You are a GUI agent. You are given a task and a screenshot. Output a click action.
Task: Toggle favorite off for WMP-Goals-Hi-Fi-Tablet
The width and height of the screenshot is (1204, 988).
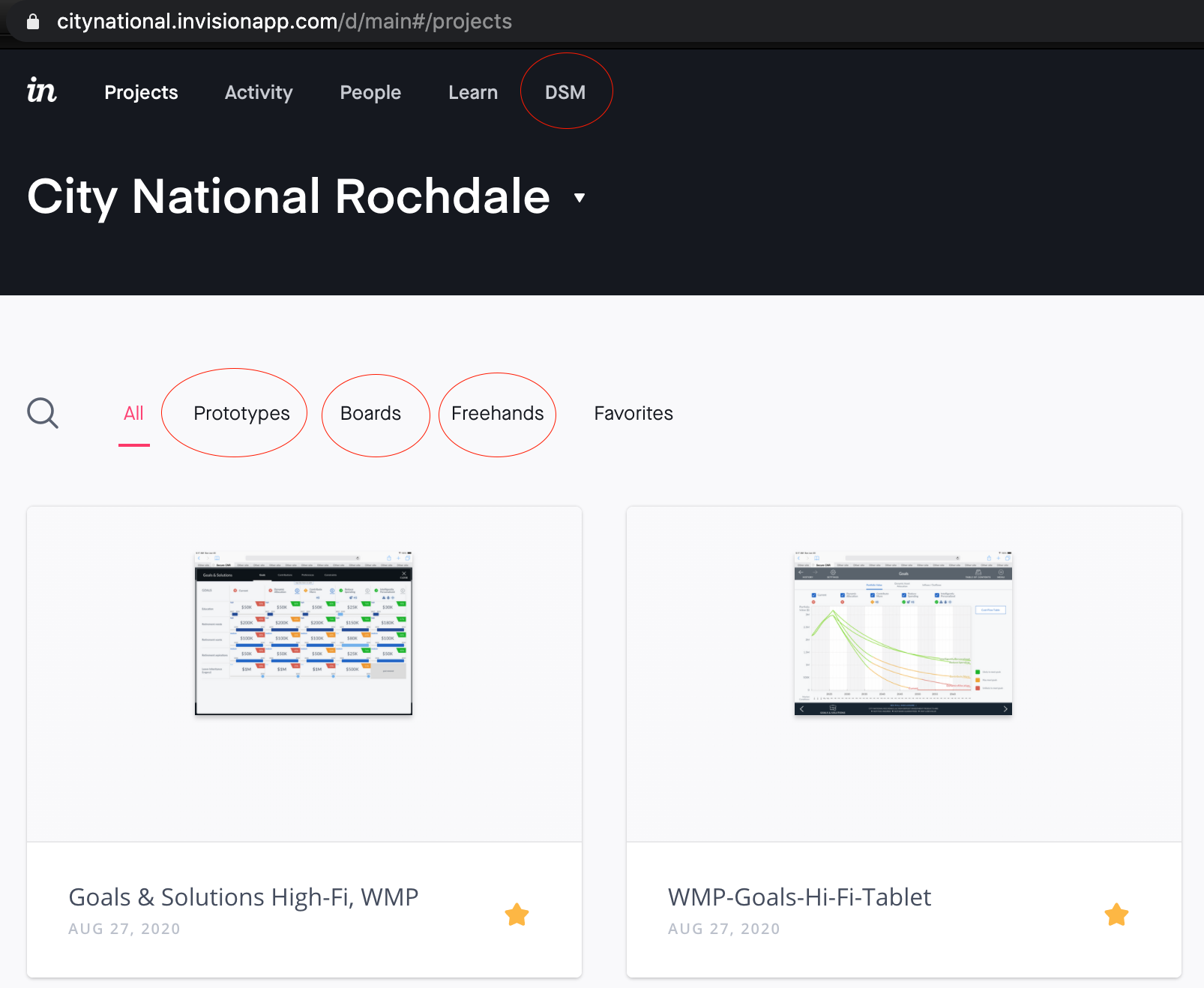tap(1116, 914)
